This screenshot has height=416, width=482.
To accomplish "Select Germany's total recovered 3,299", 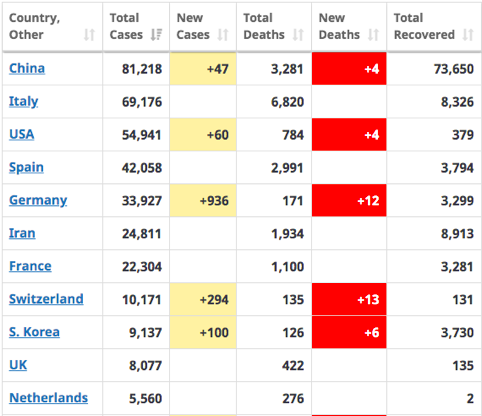I will pos(457,201).
